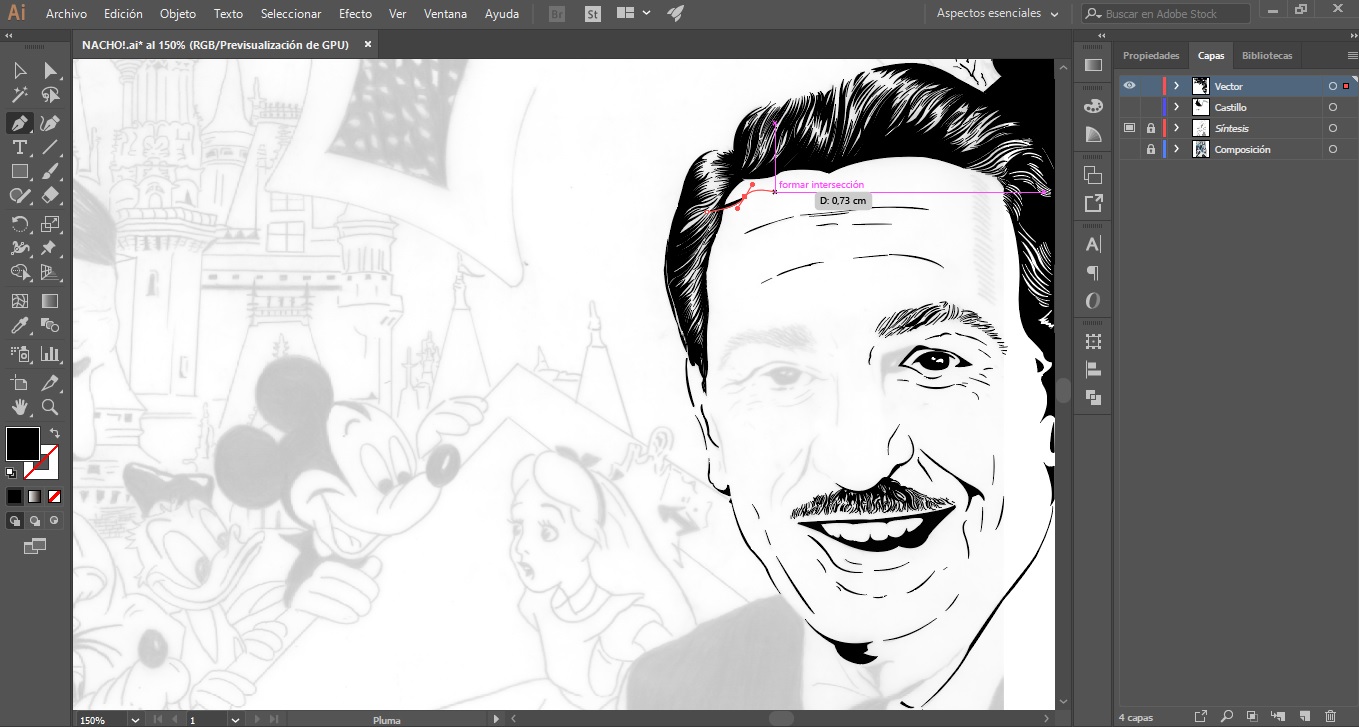
Task: Select the Width/Warp tool
Action: (19, 248)
